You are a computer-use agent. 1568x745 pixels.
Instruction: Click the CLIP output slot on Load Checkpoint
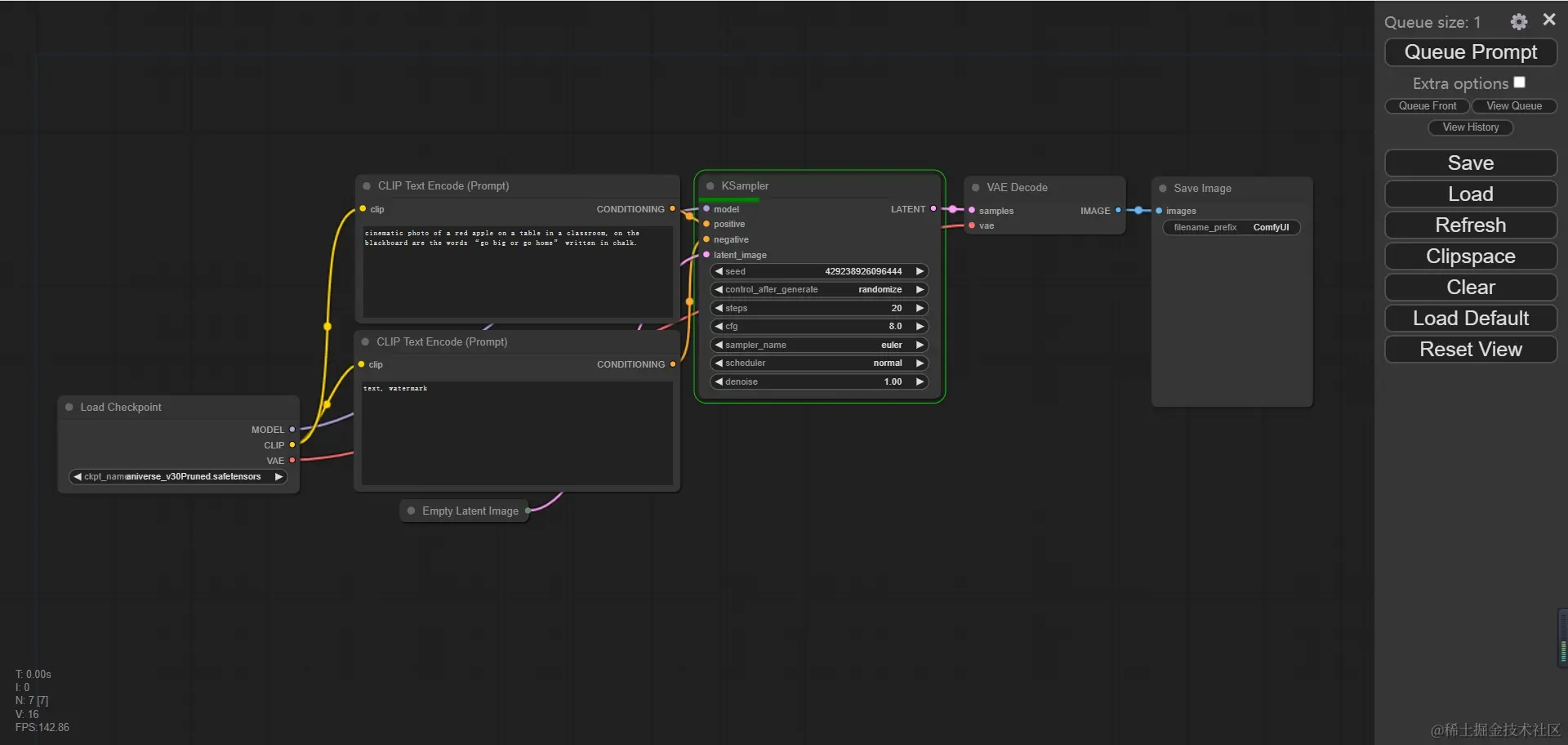[292, 445]
